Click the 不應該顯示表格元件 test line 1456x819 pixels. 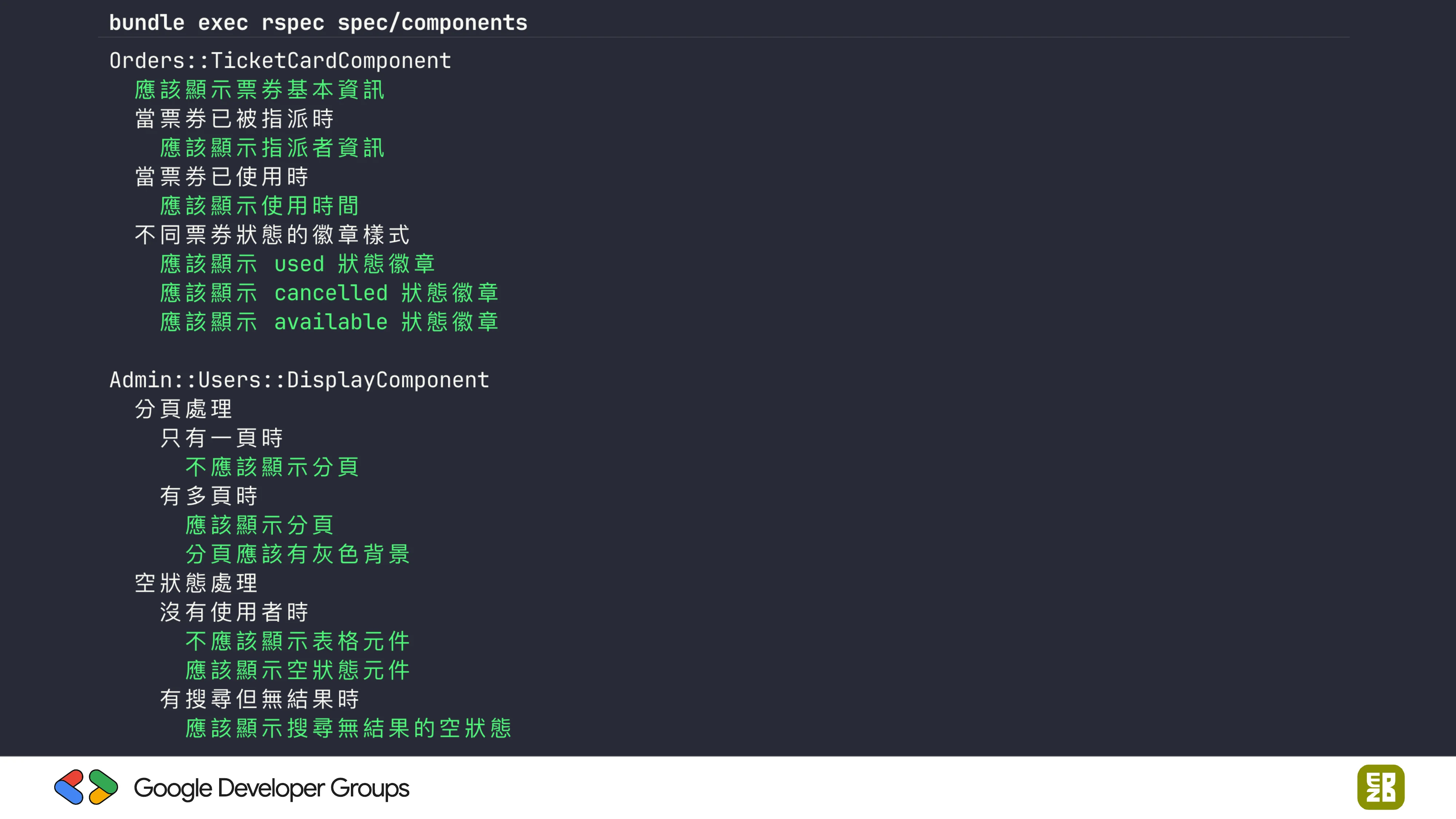(297, 641)
